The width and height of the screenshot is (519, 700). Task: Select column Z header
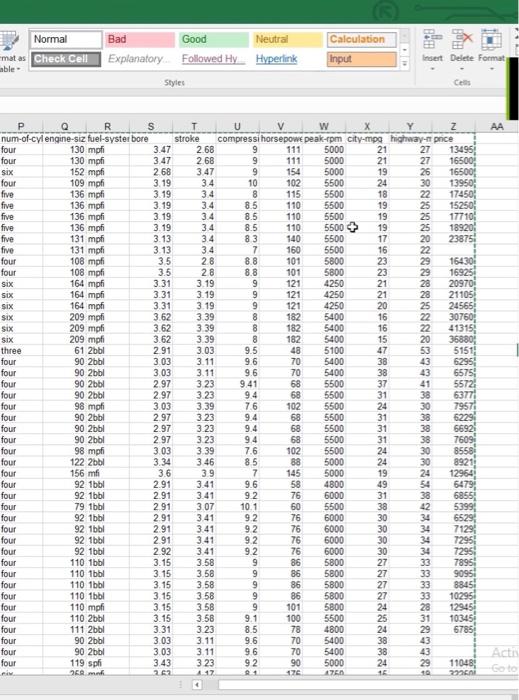[x=453, y=127]
